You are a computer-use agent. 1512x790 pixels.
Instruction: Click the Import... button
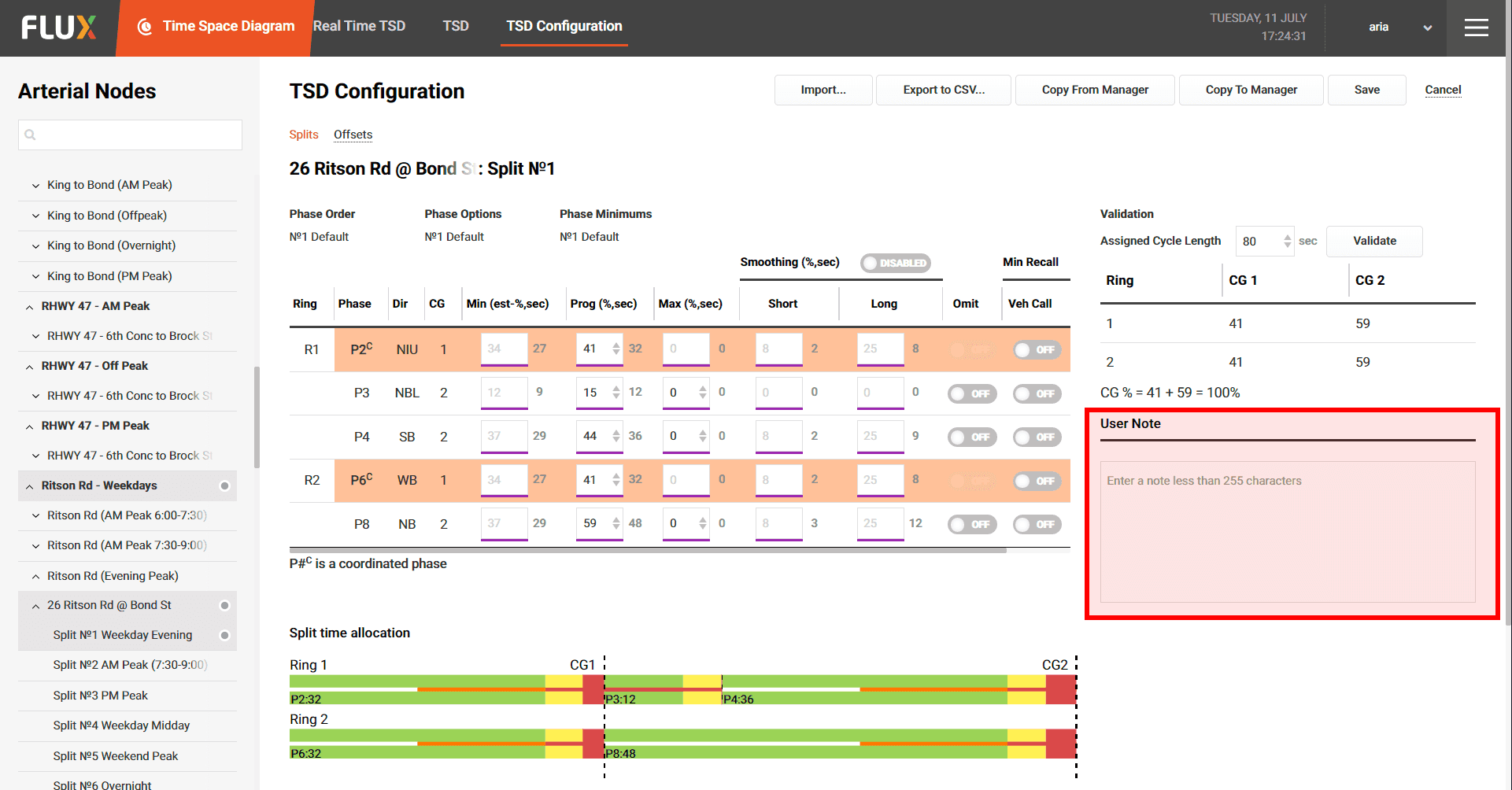(x=823, y=90)
